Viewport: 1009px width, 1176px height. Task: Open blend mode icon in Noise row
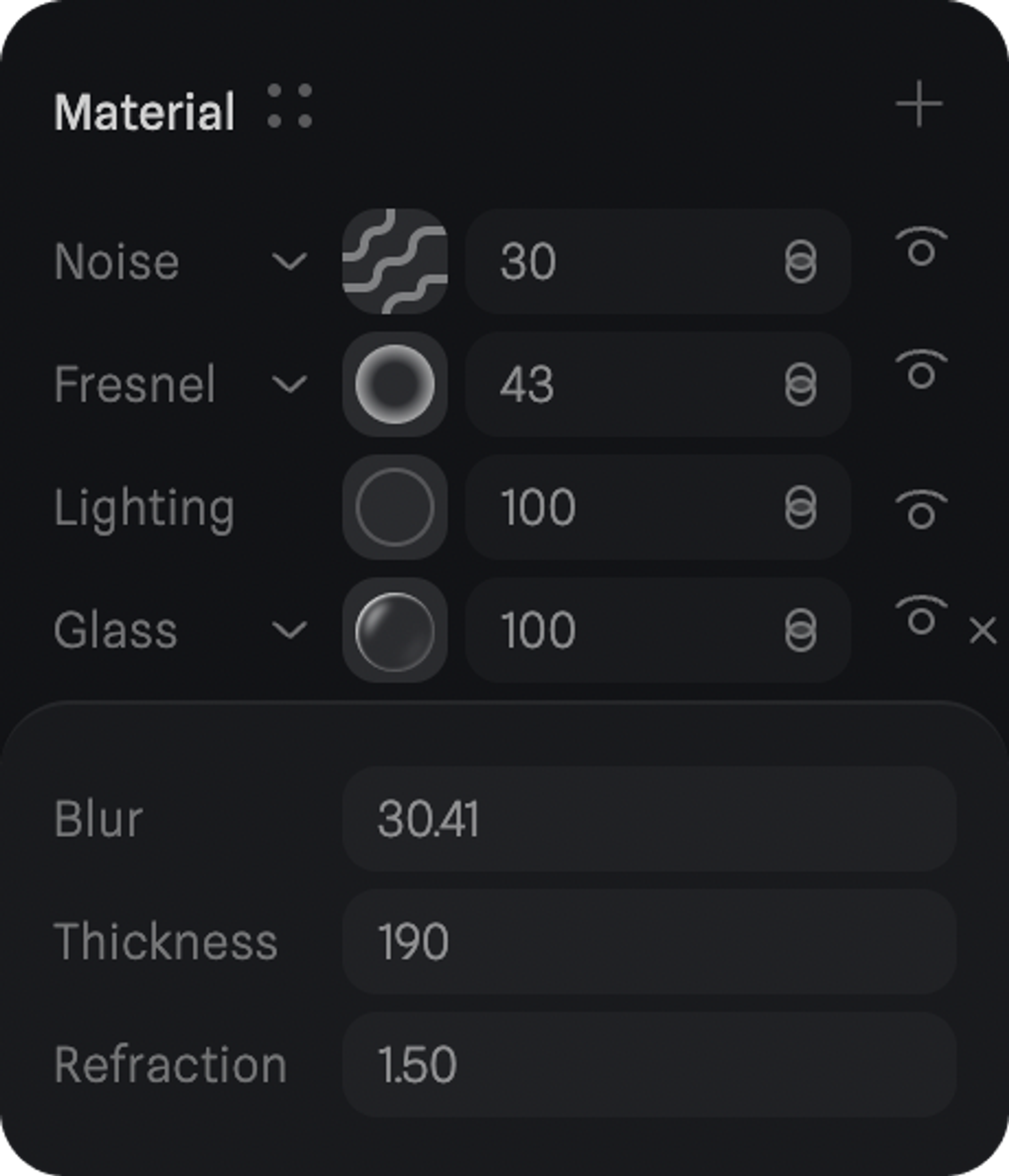click(800, 261)
